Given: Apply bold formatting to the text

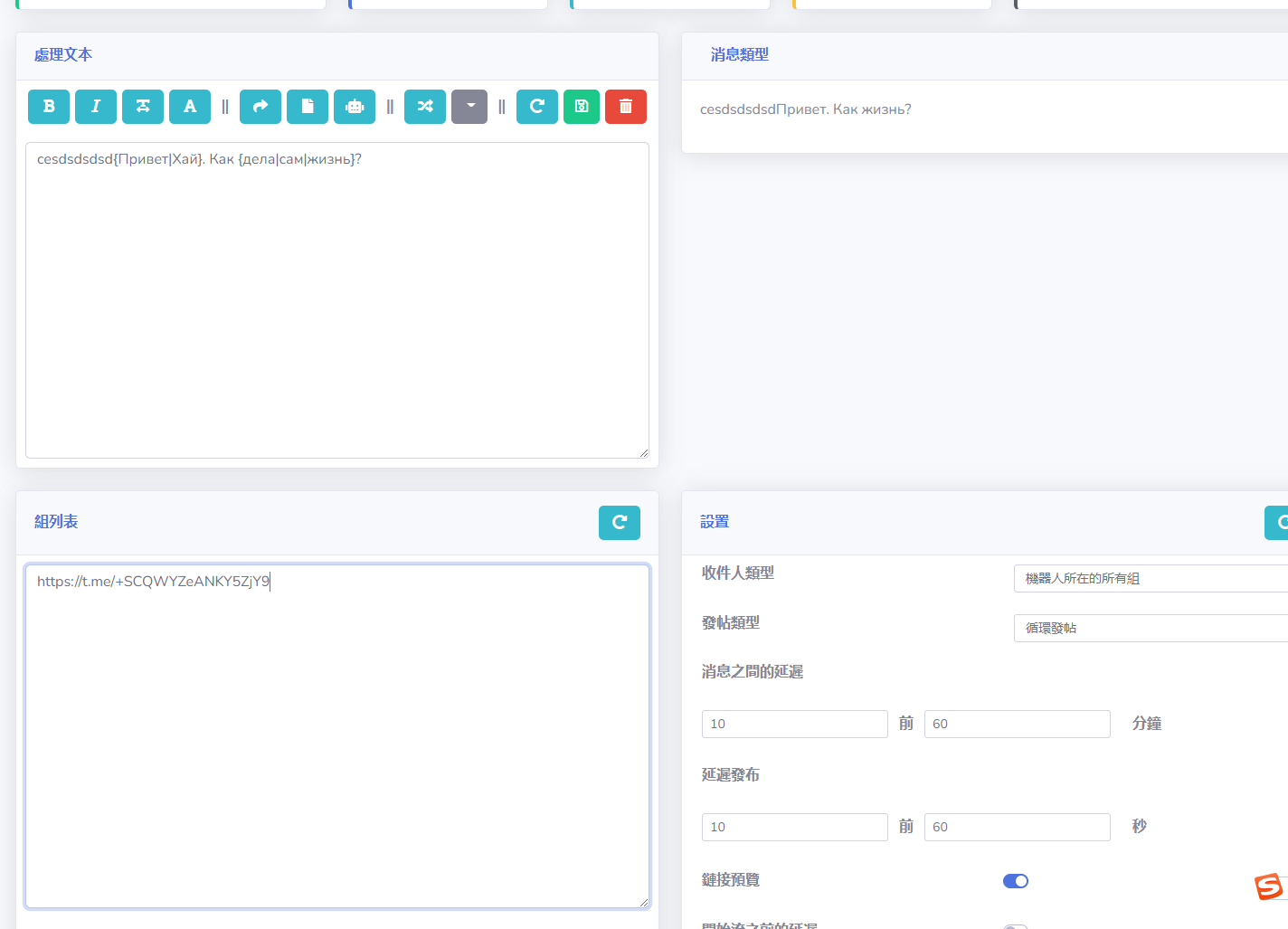Looking at the screenshot, I should (x=49, y=107).
